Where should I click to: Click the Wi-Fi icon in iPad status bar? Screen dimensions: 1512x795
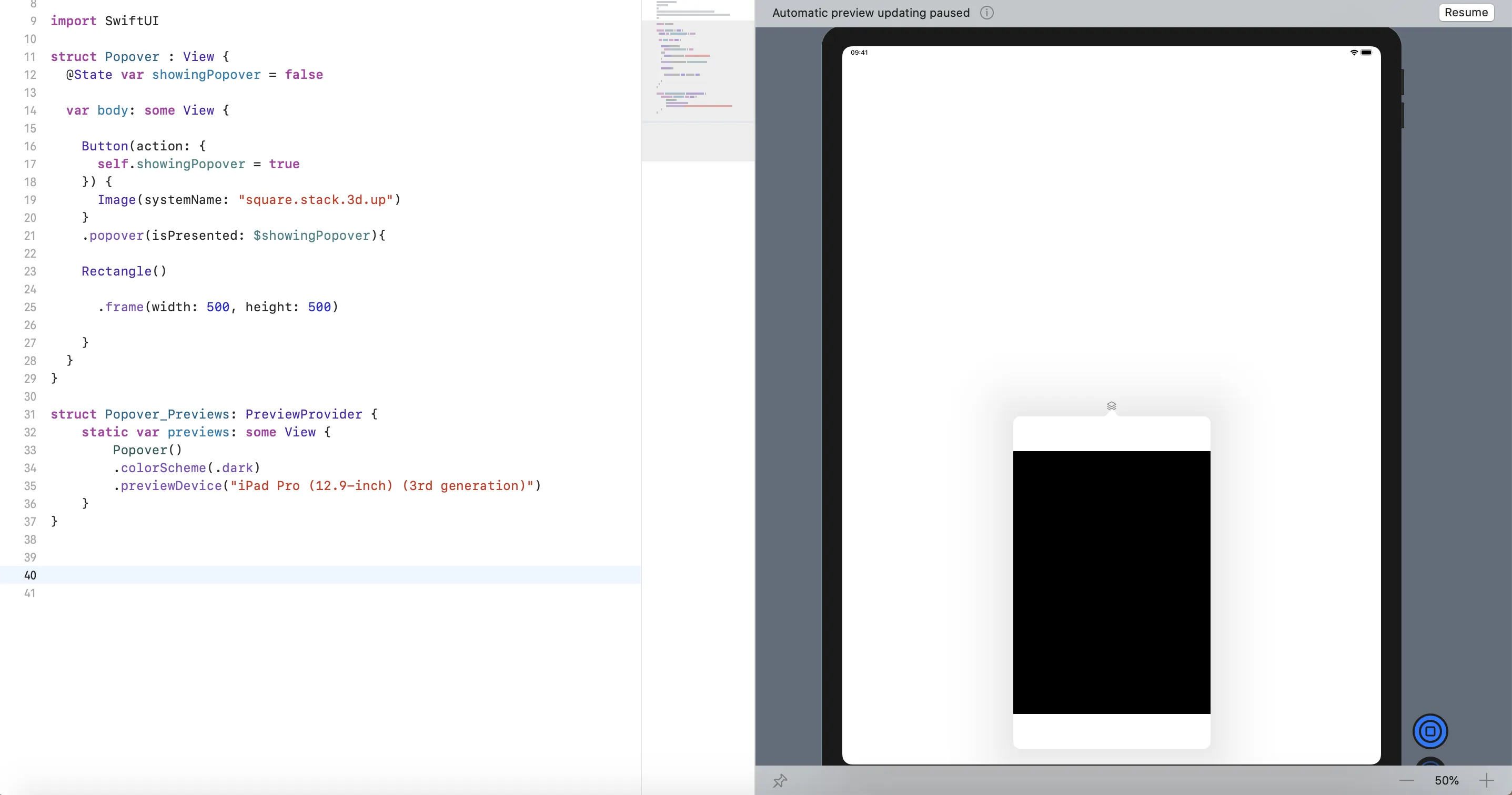coord(1354,53)
